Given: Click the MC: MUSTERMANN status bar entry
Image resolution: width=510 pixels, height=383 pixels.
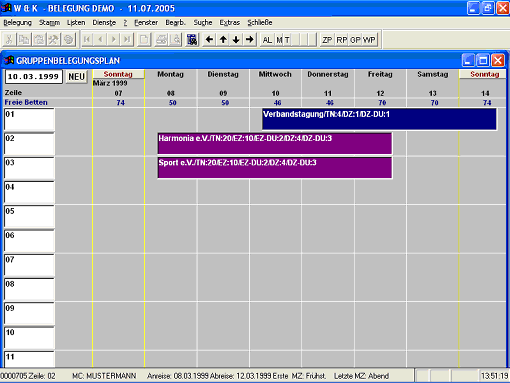Looking at the screenshot, I should pyautogui.click(x=104, y=376).
